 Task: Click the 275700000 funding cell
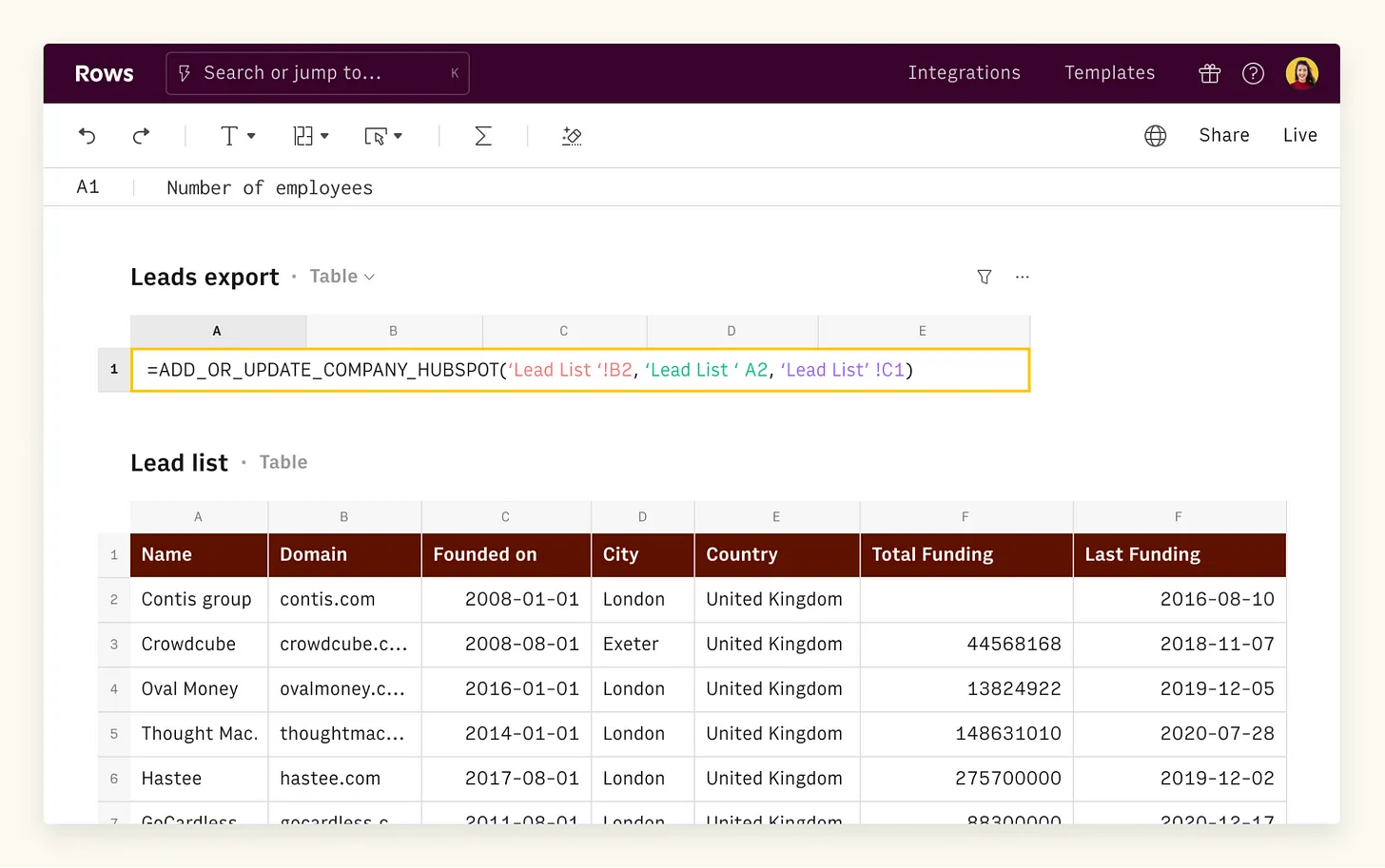(x=966, y=779)
